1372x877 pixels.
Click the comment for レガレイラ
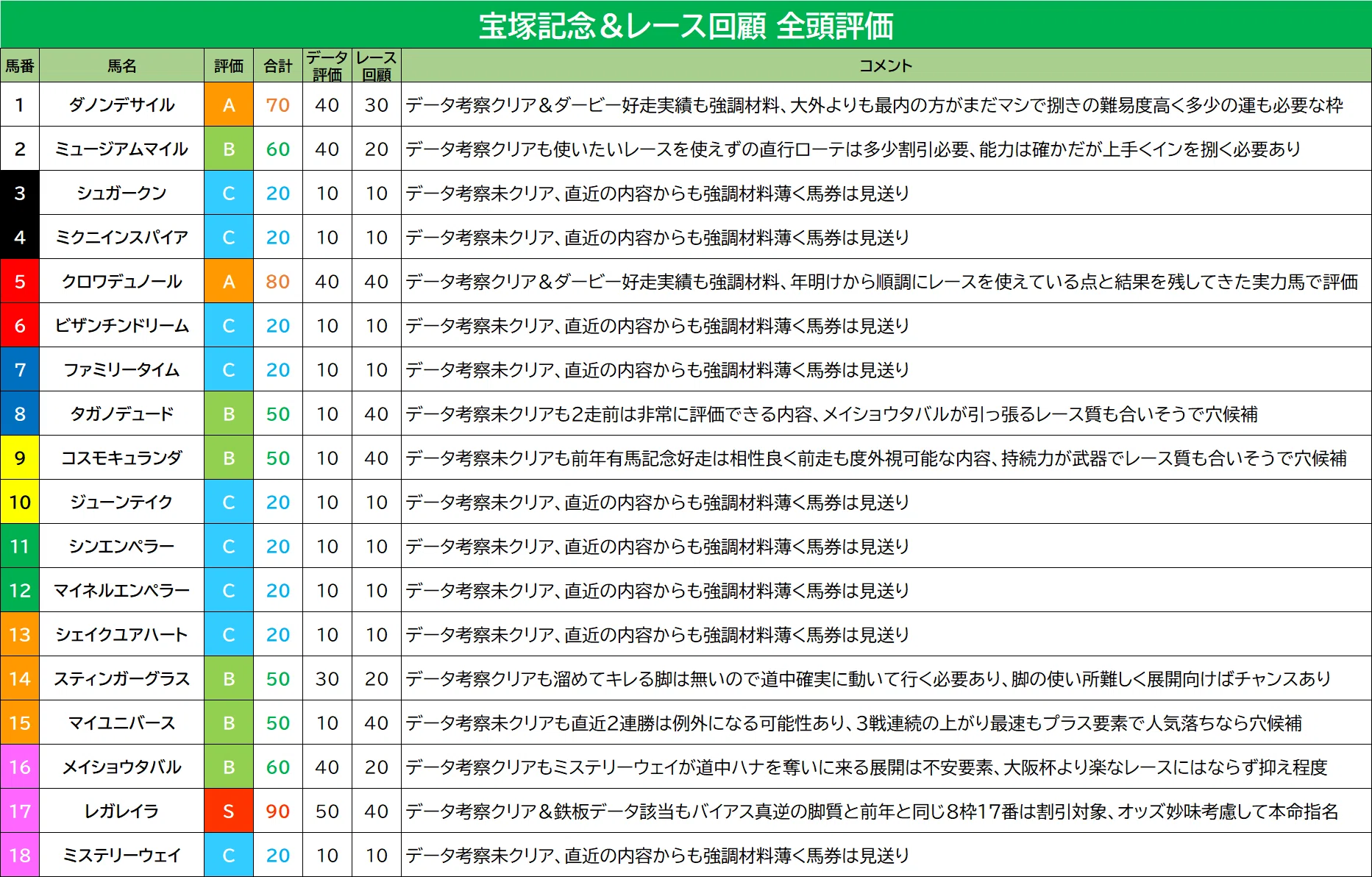[872, 811]
